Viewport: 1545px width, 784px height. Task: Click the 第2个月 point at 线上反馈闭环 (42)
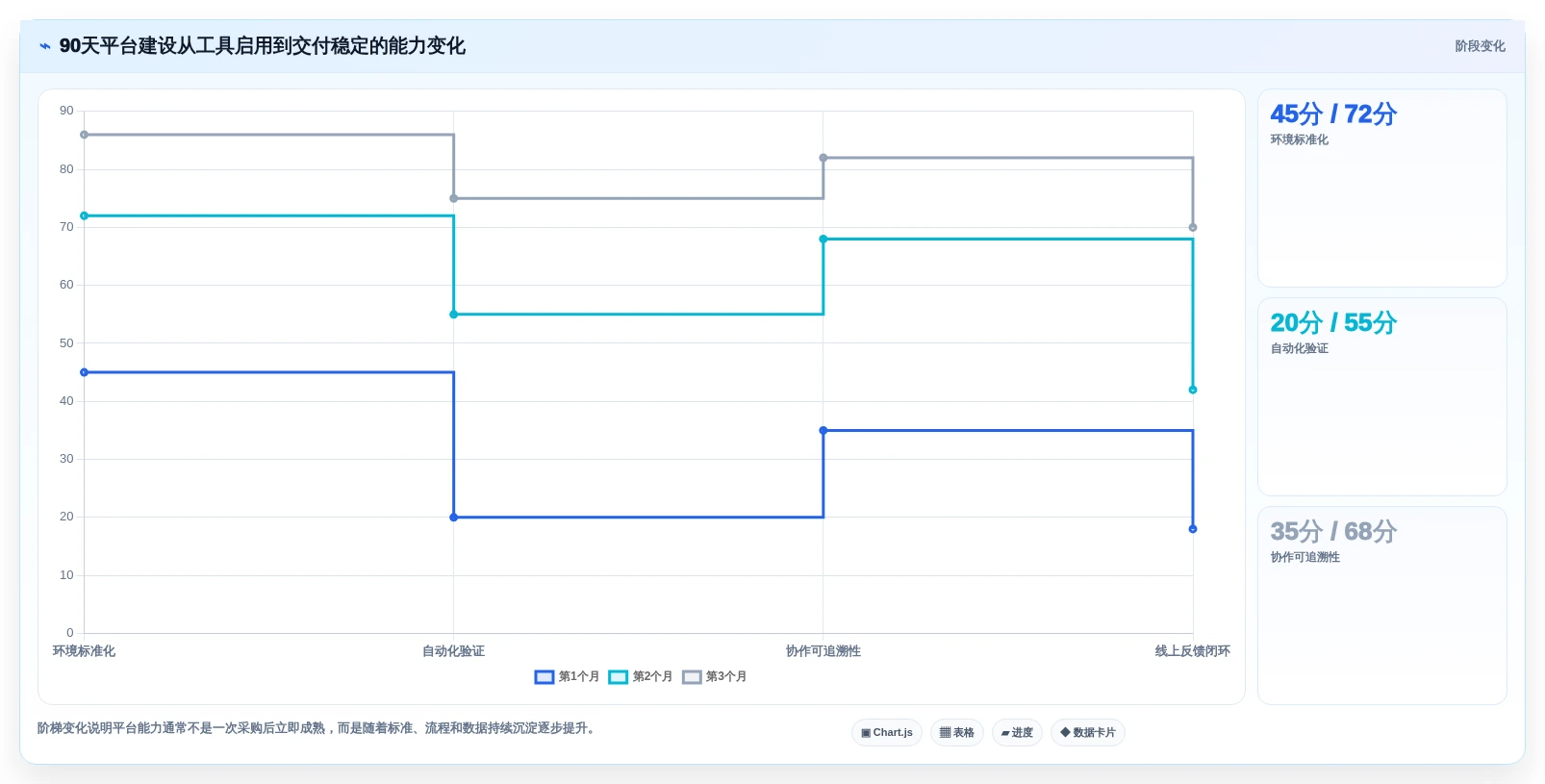coord(1193,390)
